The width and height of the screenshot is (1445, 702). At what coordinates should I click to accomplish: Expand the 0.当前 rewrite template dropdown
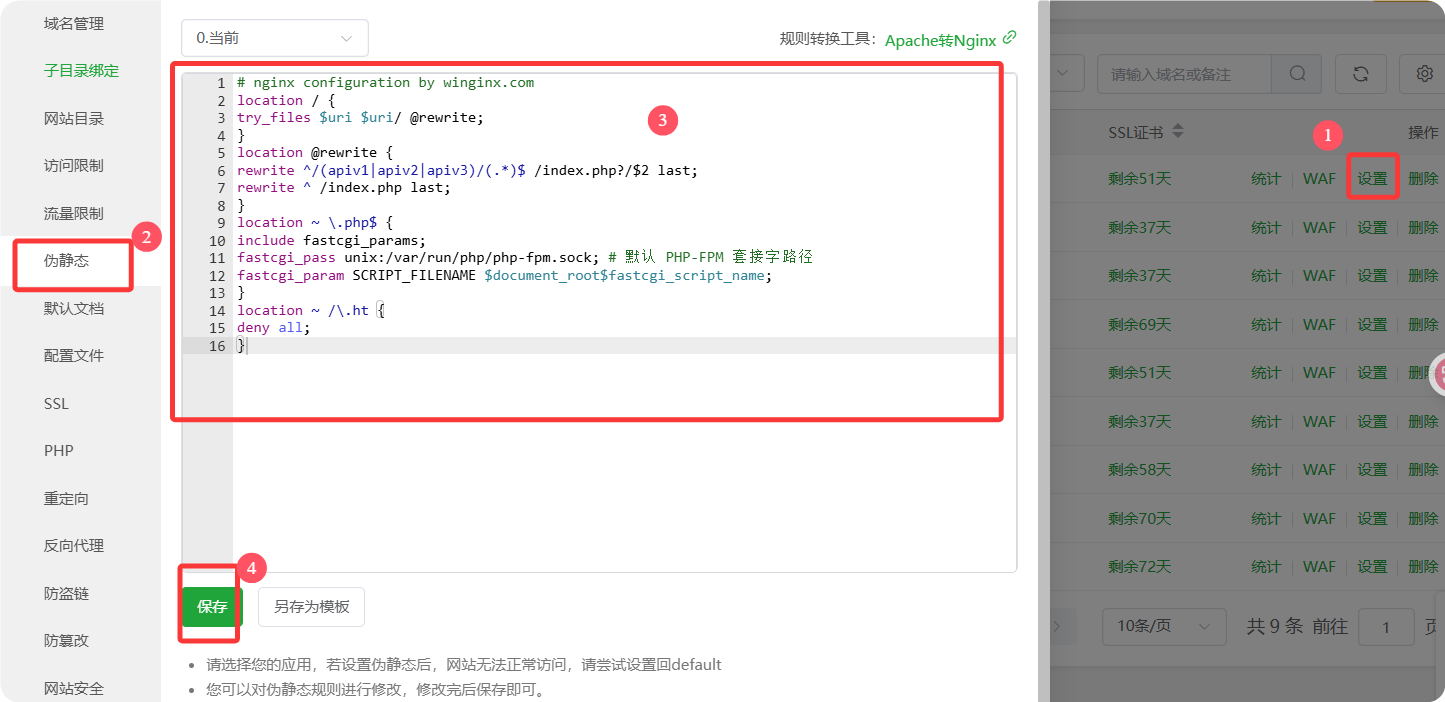click(274, 38)
